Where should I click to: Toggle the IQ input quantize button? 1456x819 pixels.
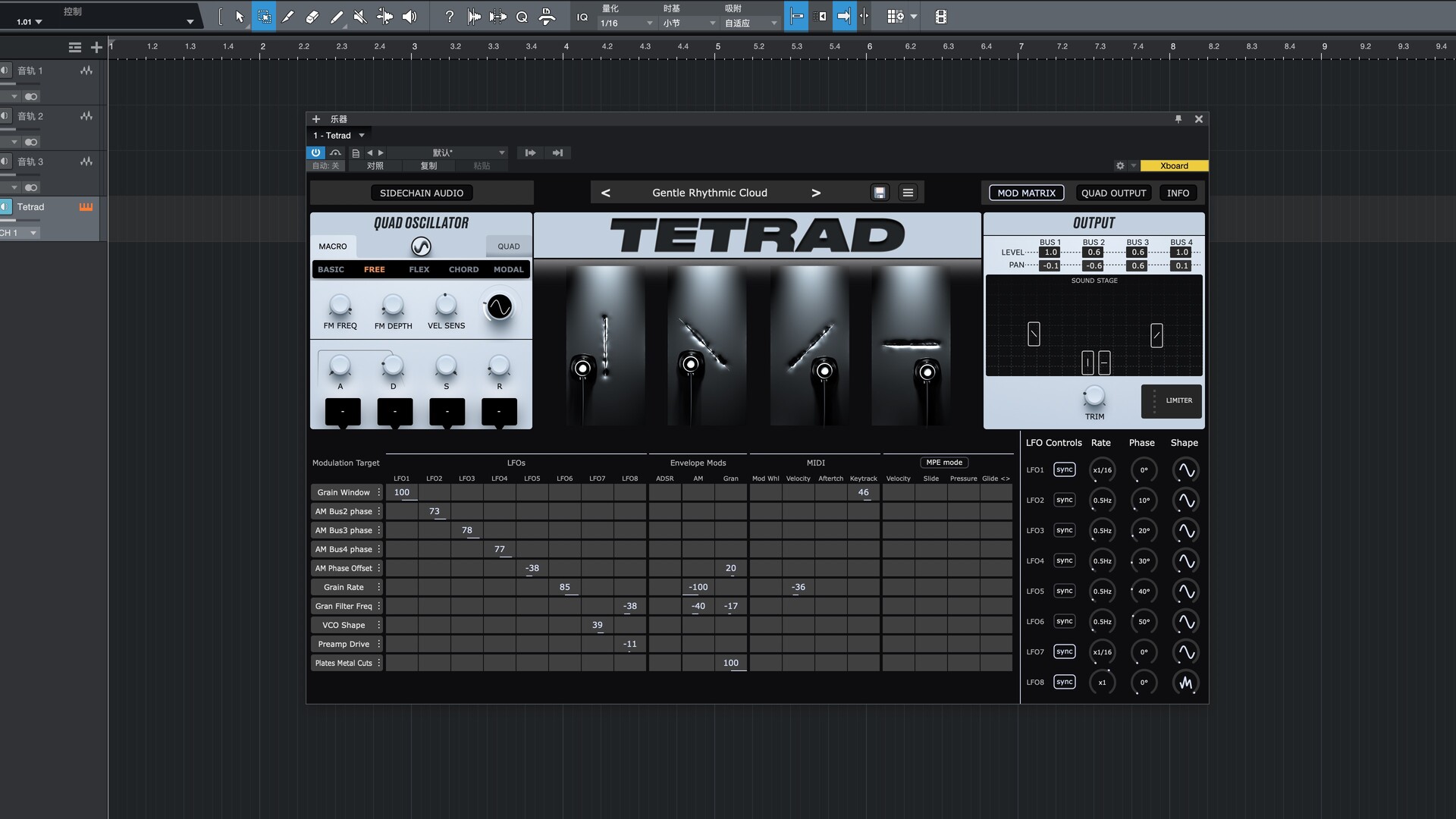coord(582,17)
